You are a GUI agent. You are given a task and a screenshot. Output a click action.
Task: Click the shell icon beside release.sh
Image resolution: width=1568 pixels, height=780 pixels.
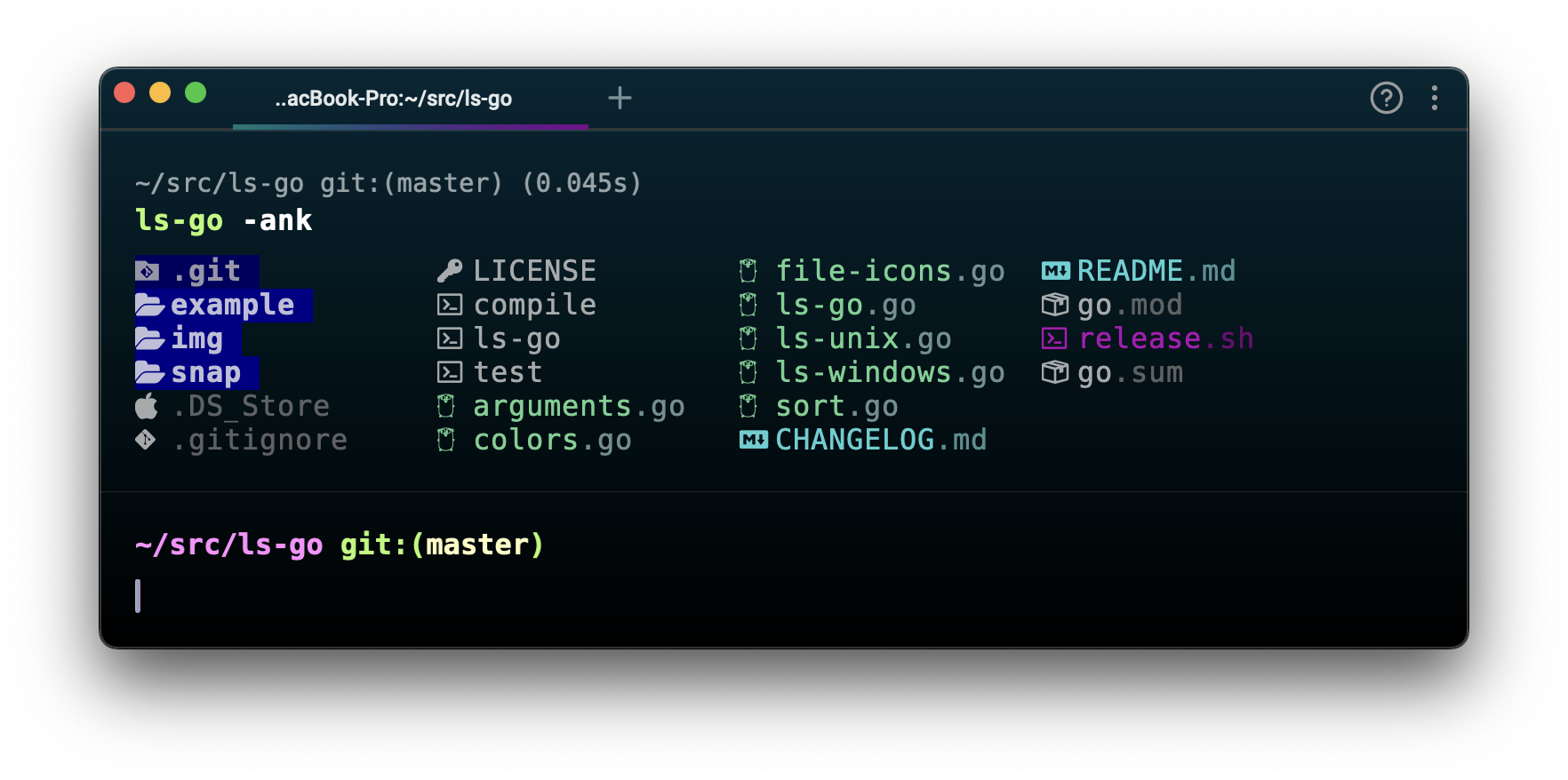pos(1054,338)
